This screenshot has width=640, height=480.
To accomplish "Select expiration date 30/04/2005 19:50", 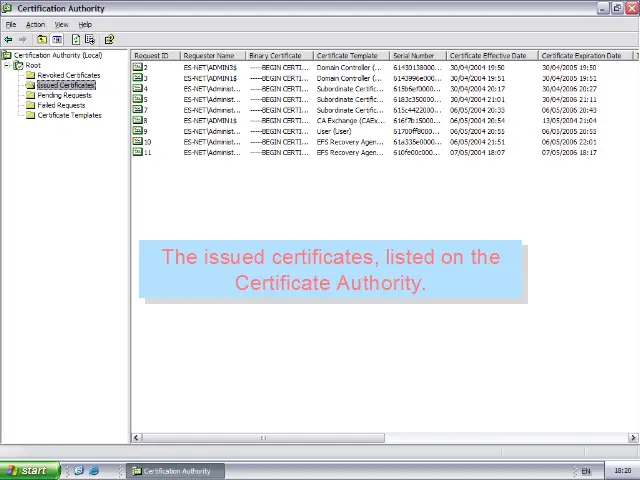I will click(569, 67).
